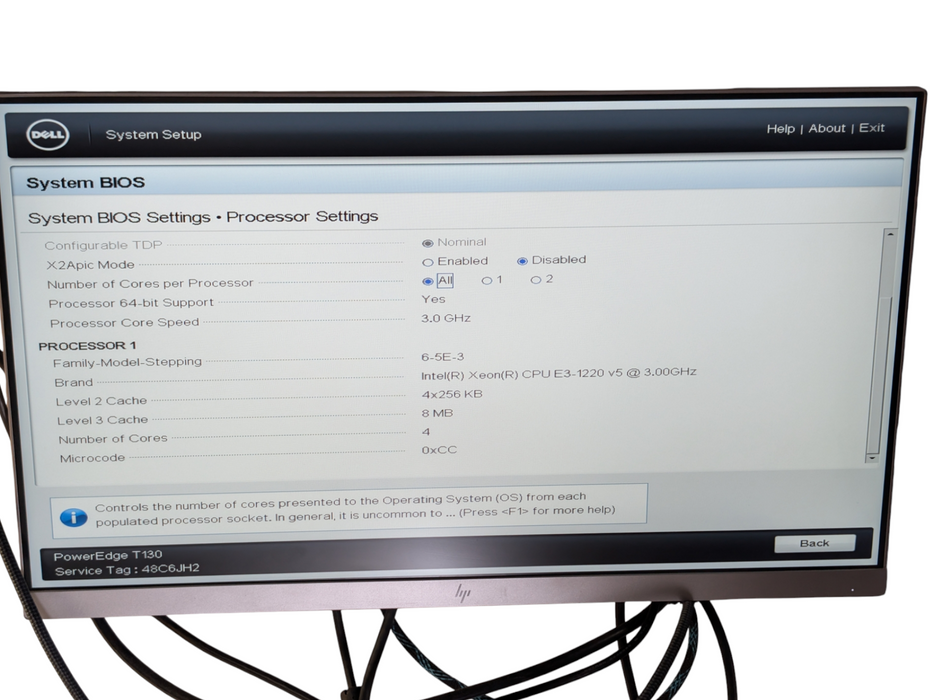Click the Dell logo icon
Screen dimensions: 930x700
click(x=47, y=135)
